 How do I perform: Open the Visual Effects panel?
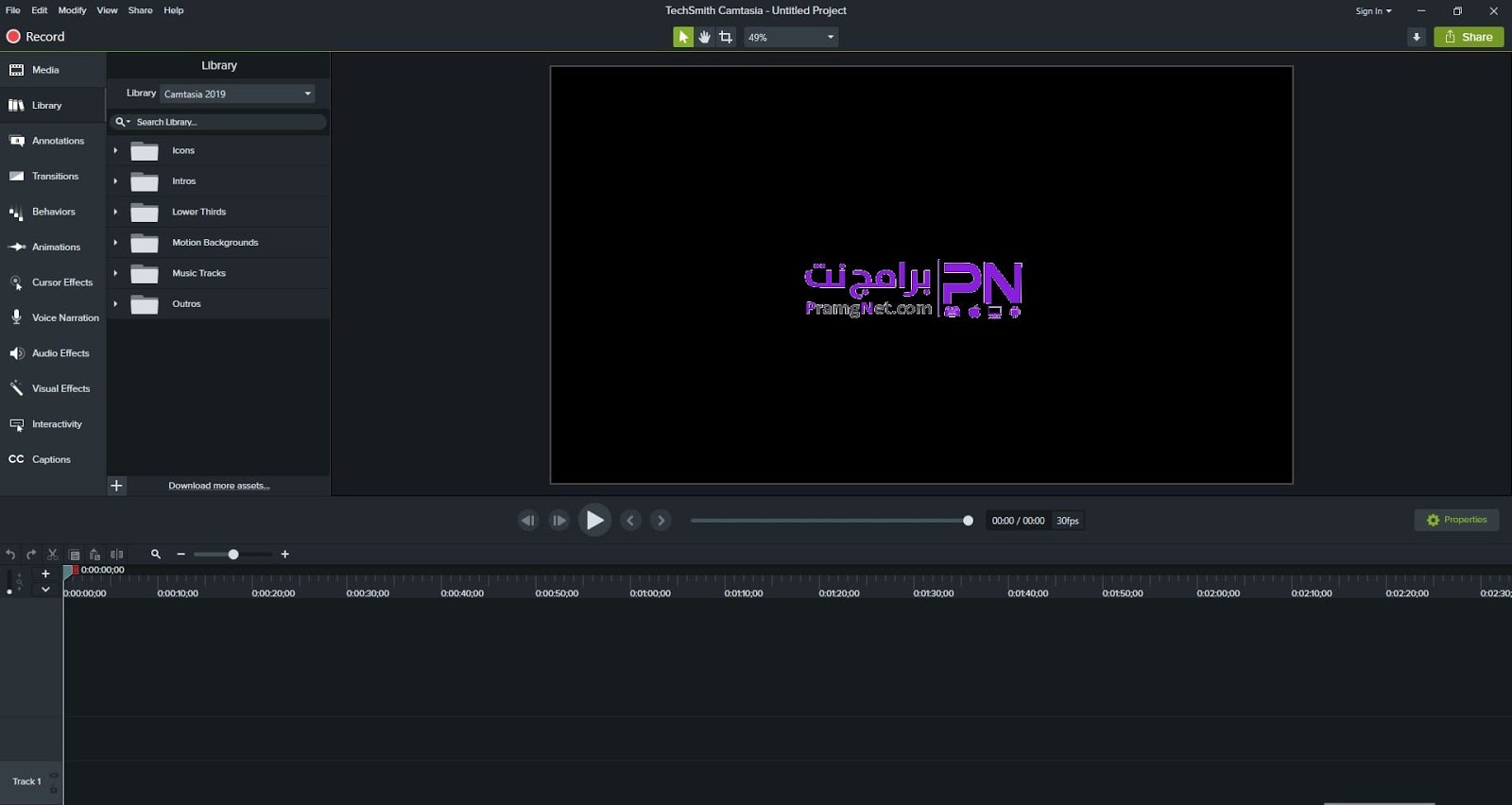point(53,388)
